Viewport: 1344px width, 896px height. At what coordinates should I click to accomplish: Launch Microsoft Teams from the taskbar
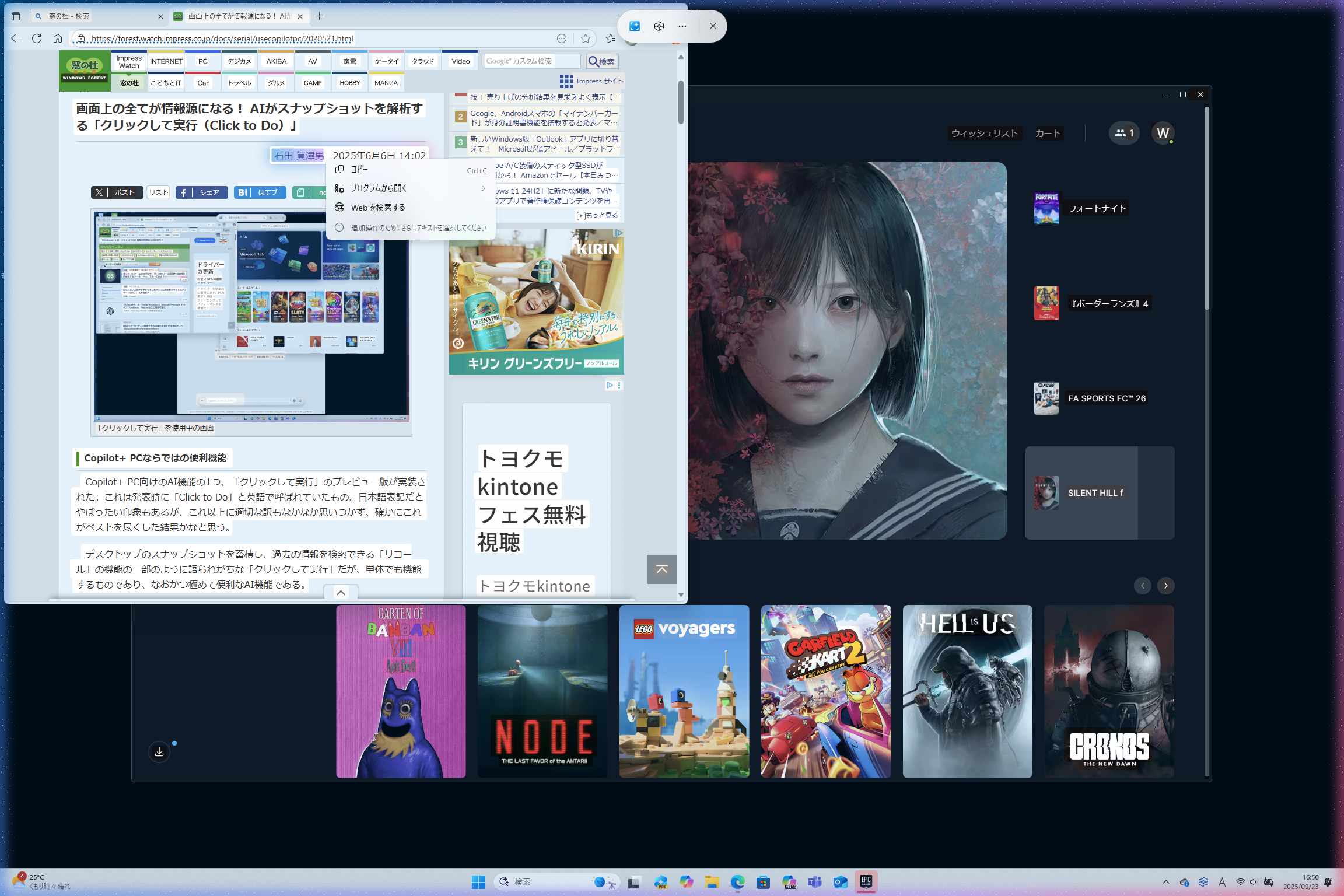pos(814,881)
